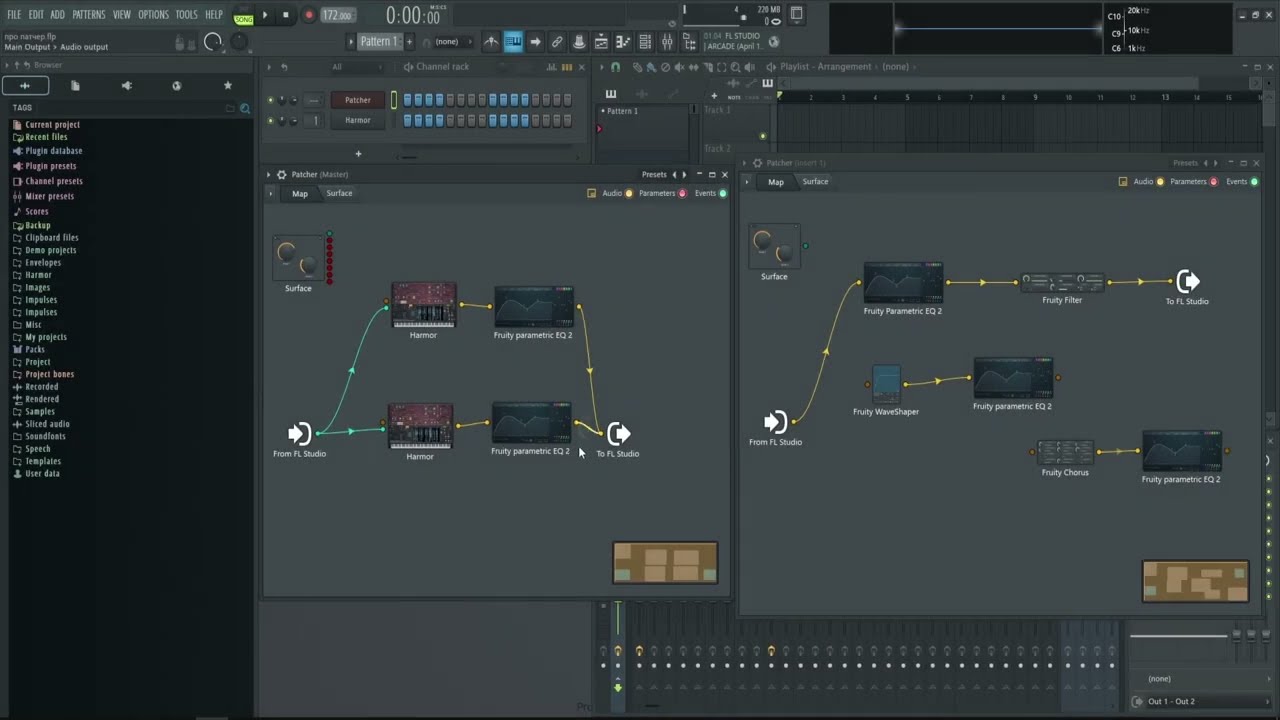
Task: Click the Stop button in transport
Action: (x=286, y=15)
